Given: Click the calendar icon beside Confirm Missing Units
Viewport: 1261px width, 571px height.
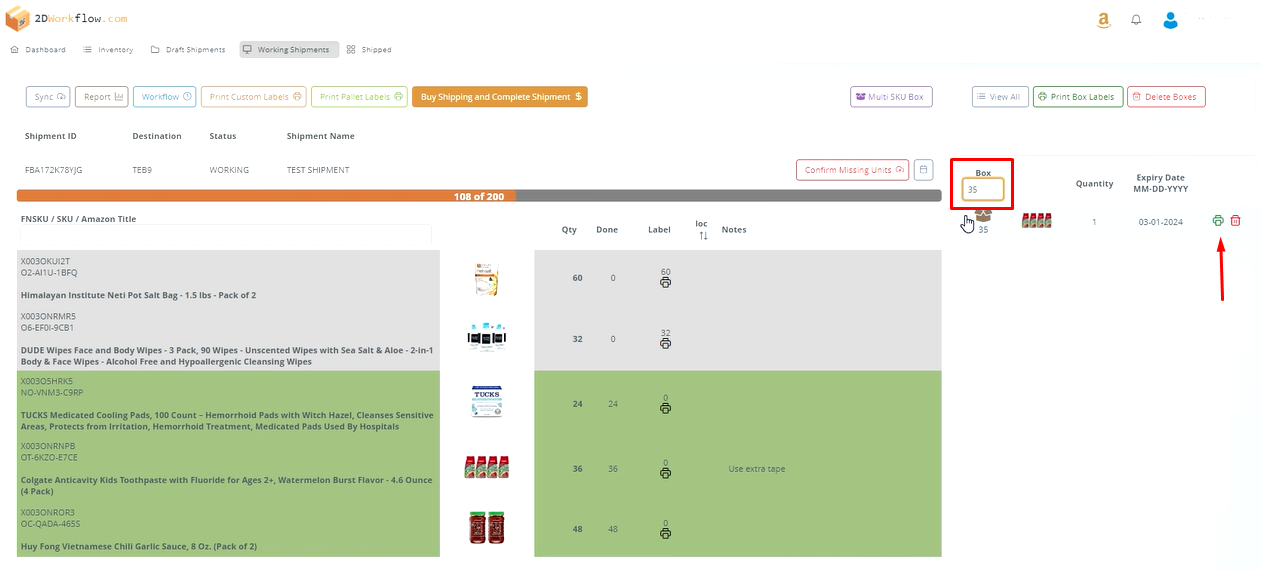Looking at the screenshot, I should coord(924,170).
